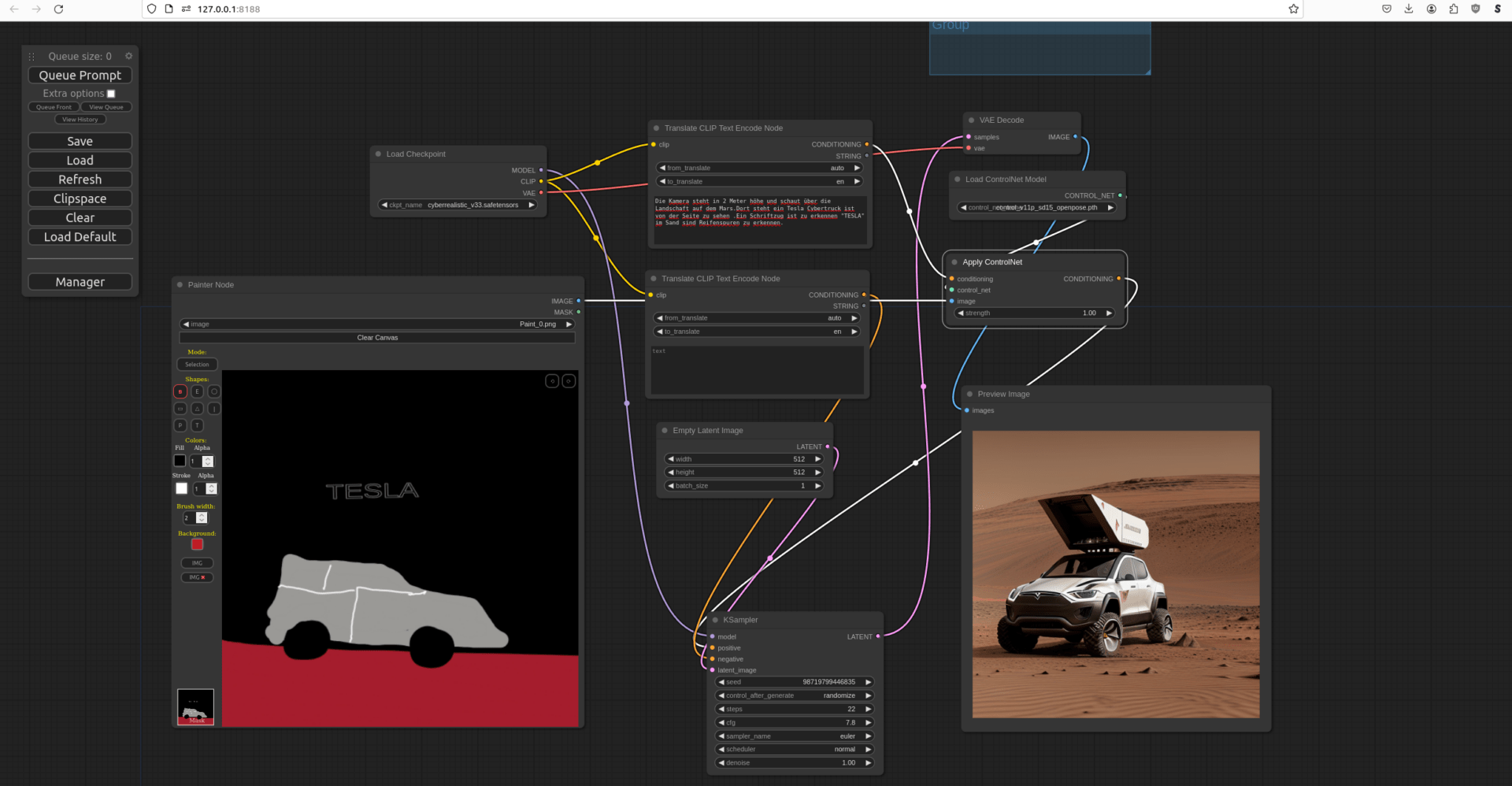This screenshot has width=1512, height=786.
Task: Select the Text tool marked T
Action: 197,425
